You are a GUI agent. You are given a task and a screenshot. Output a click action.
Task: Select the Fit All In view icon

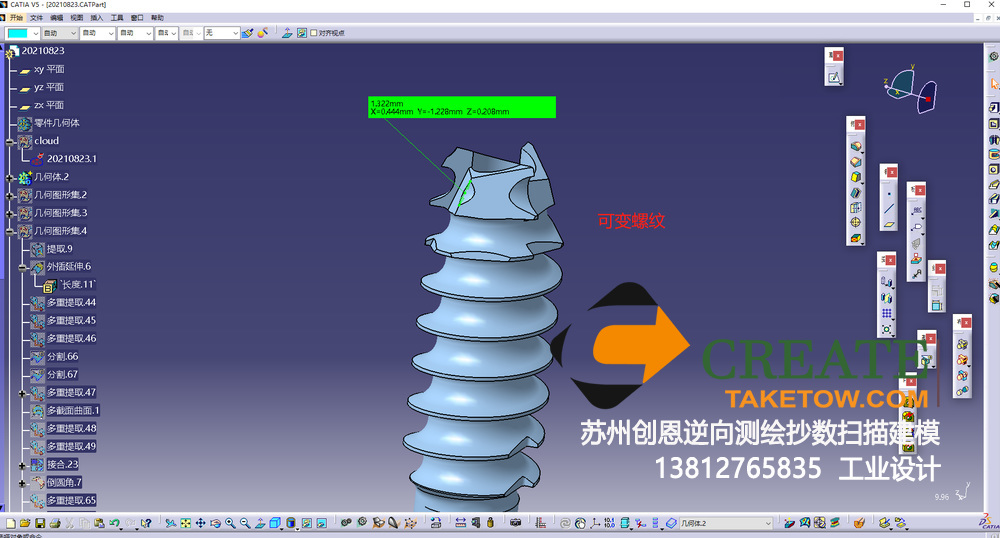[x=186, y=523]
